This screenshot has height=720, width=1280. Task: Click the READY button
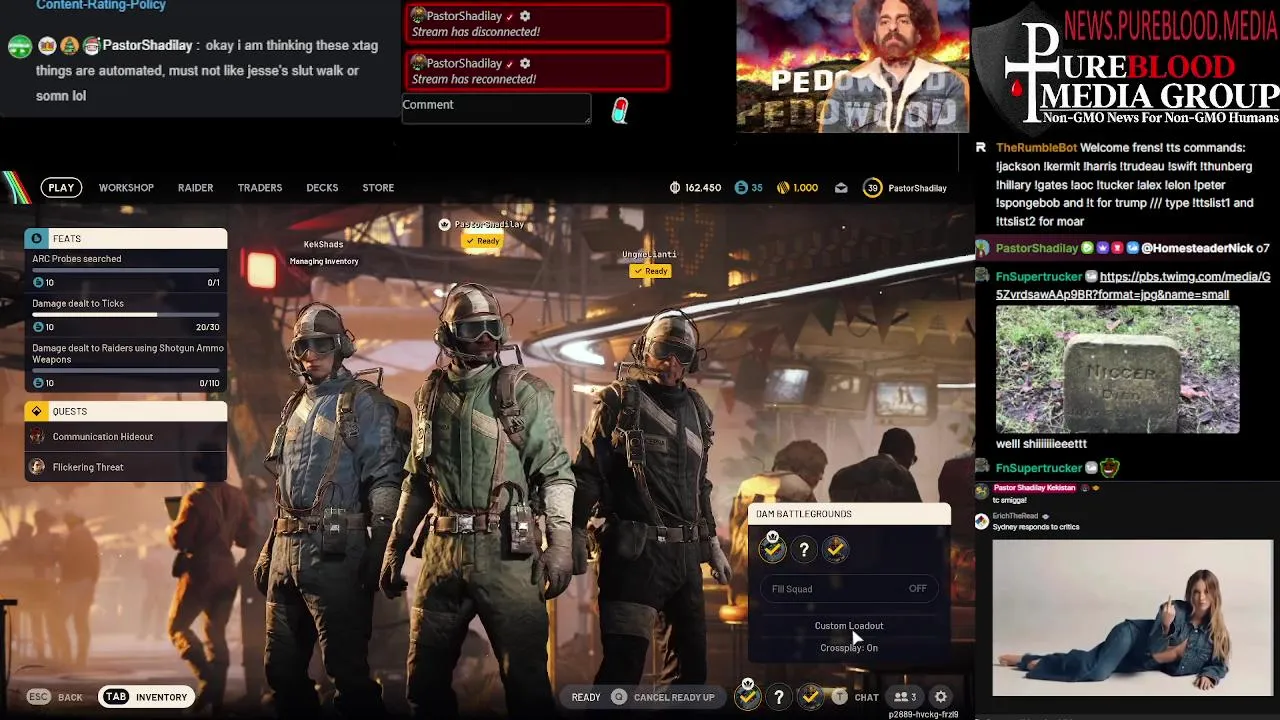tap(586, 697)
